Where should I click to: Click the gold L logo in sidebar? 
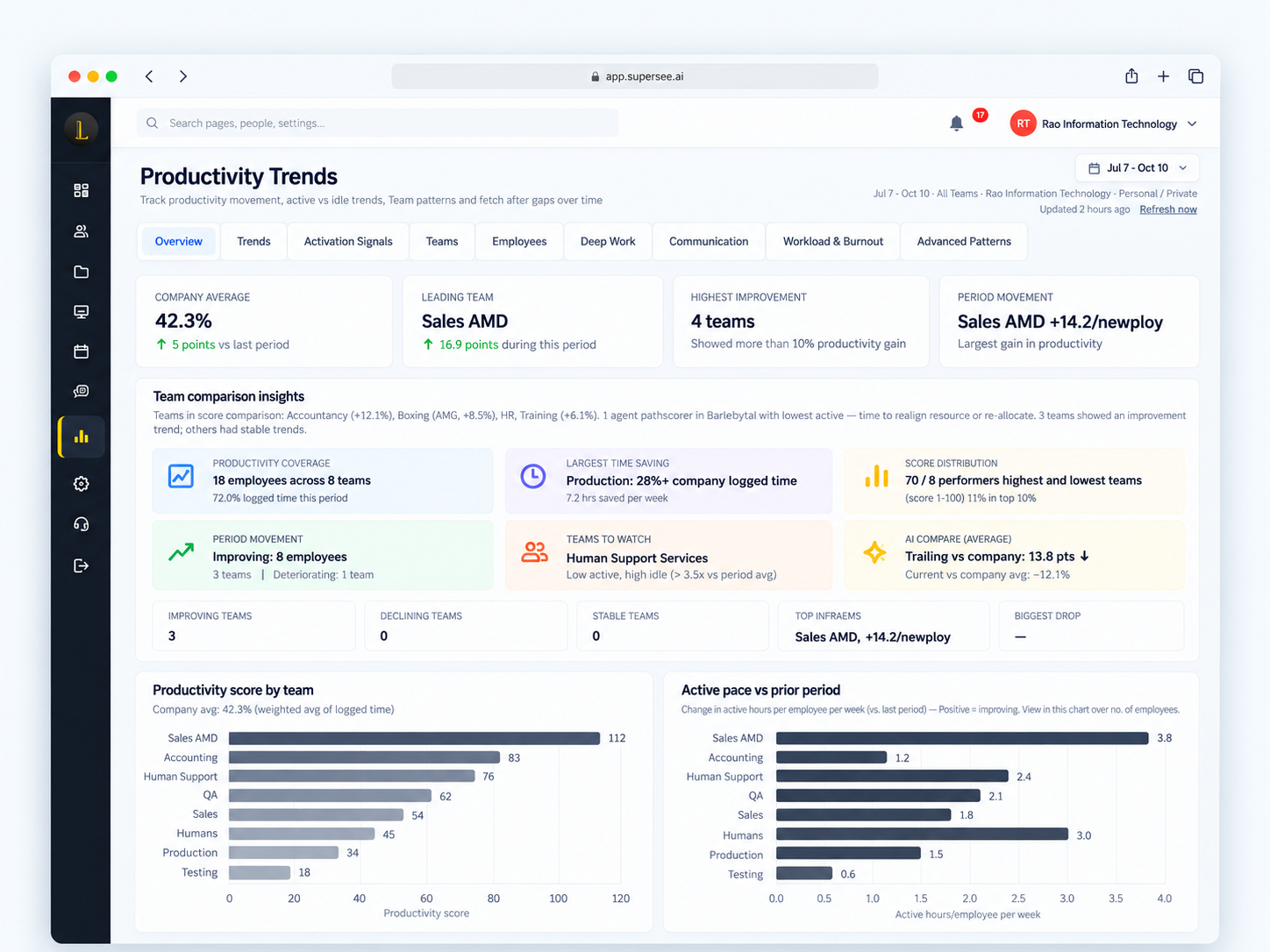pos(81,130)
